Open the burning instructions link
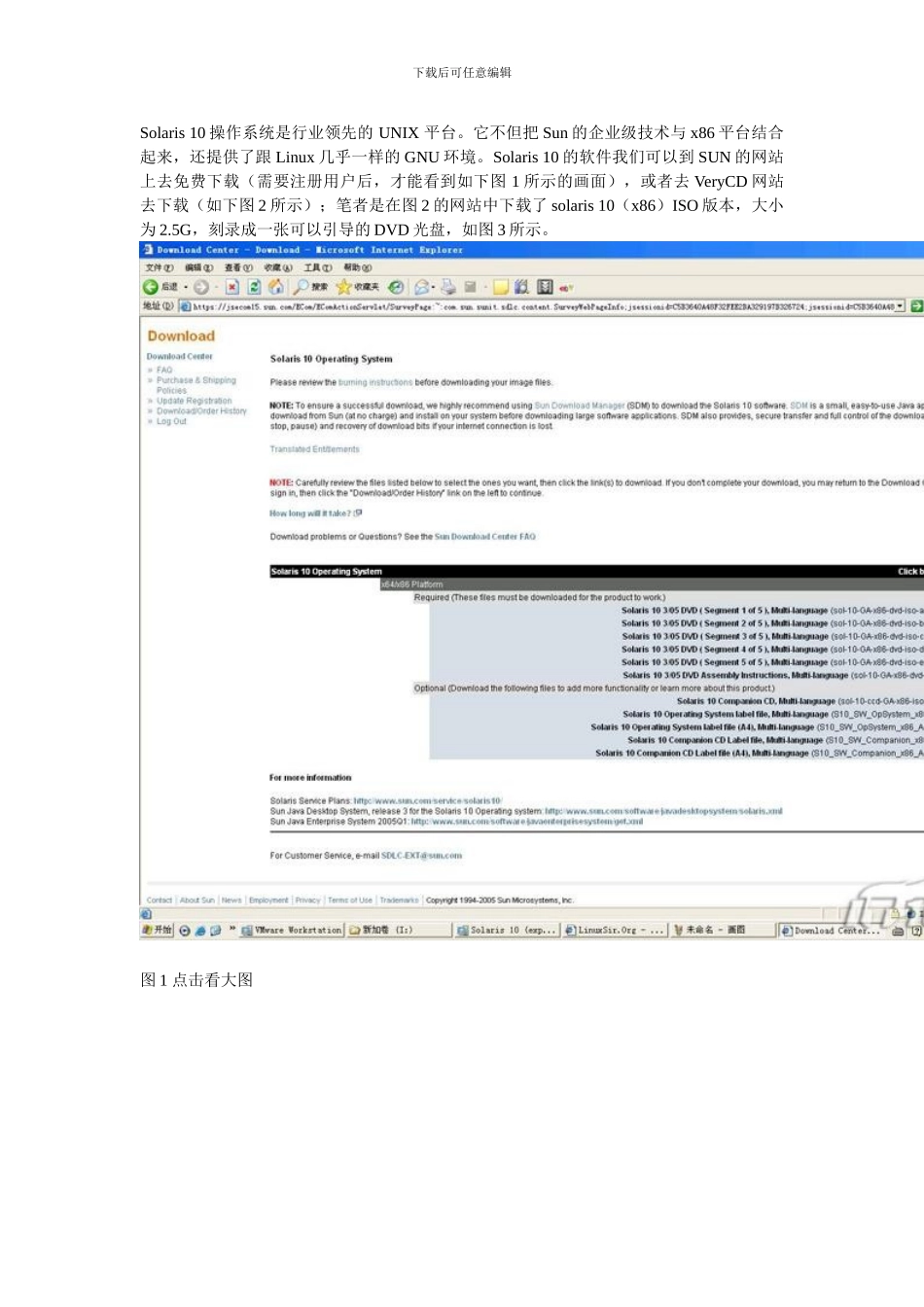 tap(375, 383)
